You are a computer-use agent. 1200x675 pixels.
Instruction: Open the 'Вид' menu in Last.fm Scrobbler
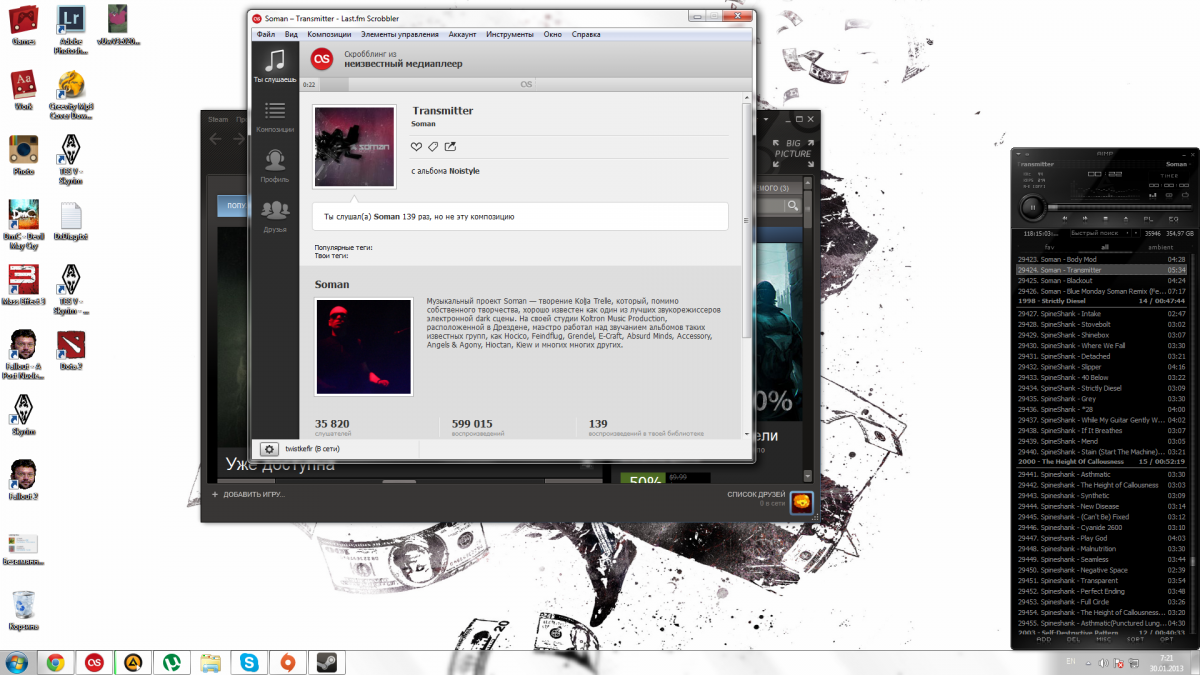point(291,34)
